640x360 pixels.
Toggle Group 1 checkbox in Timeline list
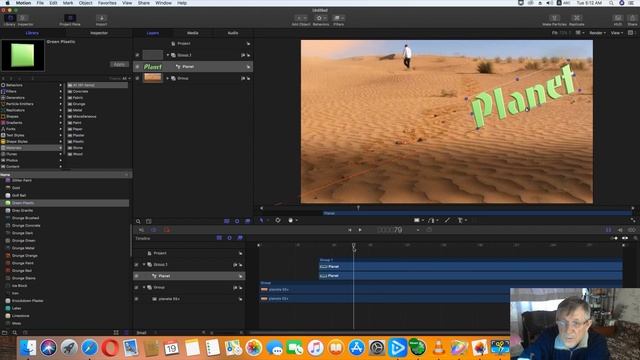pyautogui.click(x=136, y=264)
